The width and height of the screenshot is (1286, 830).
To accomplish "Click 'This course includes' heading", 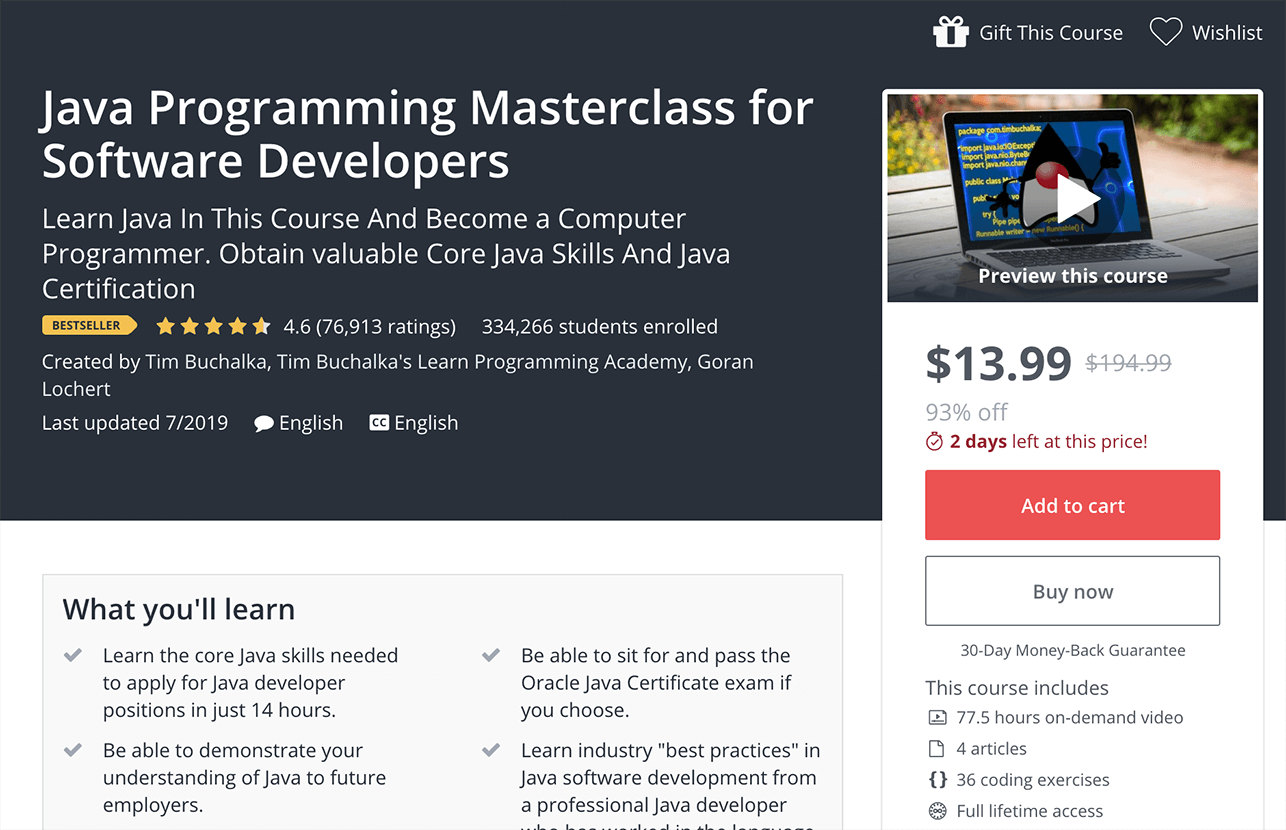I will [1017, 688].
